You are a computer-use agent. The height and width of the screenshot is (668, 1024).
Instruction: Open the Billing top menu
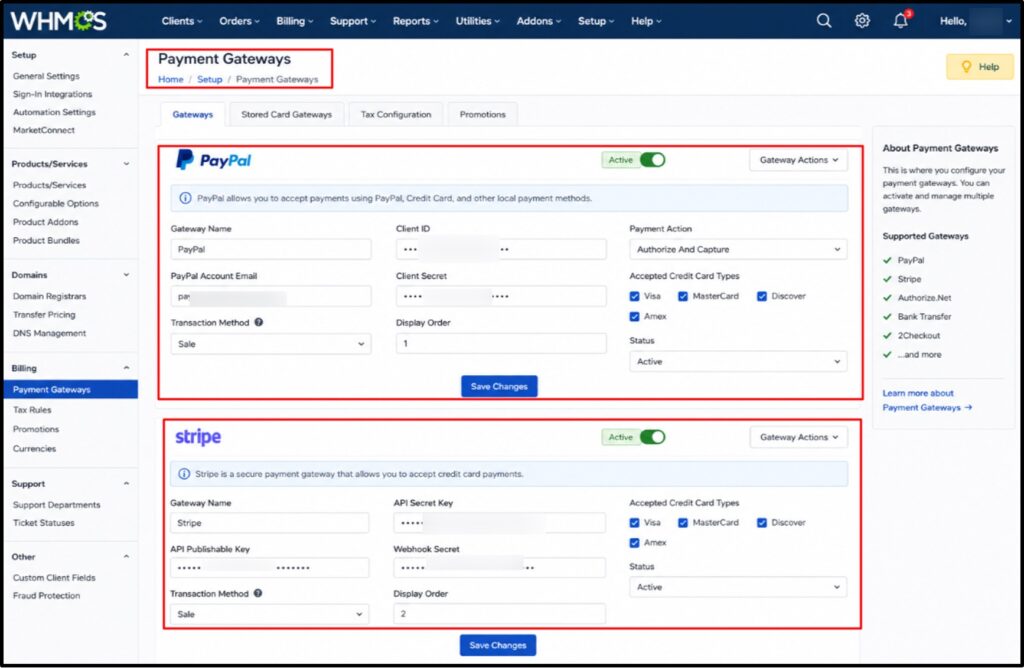[x=295, y=21]
